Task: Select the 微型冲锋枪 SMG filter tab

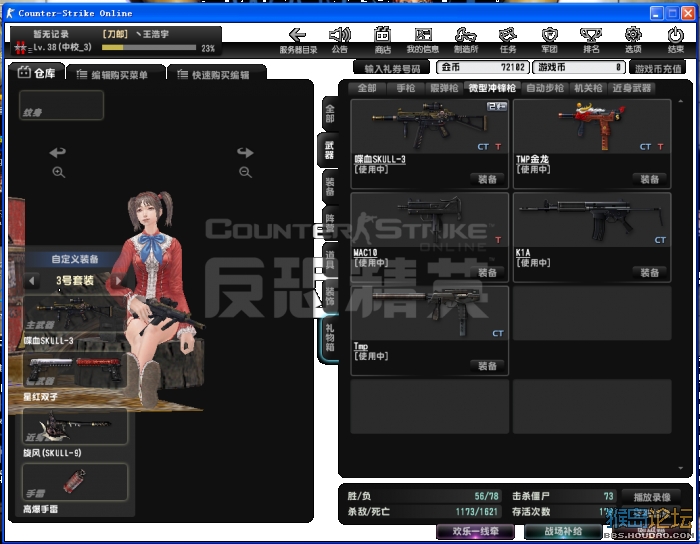Action: (492, 88)
